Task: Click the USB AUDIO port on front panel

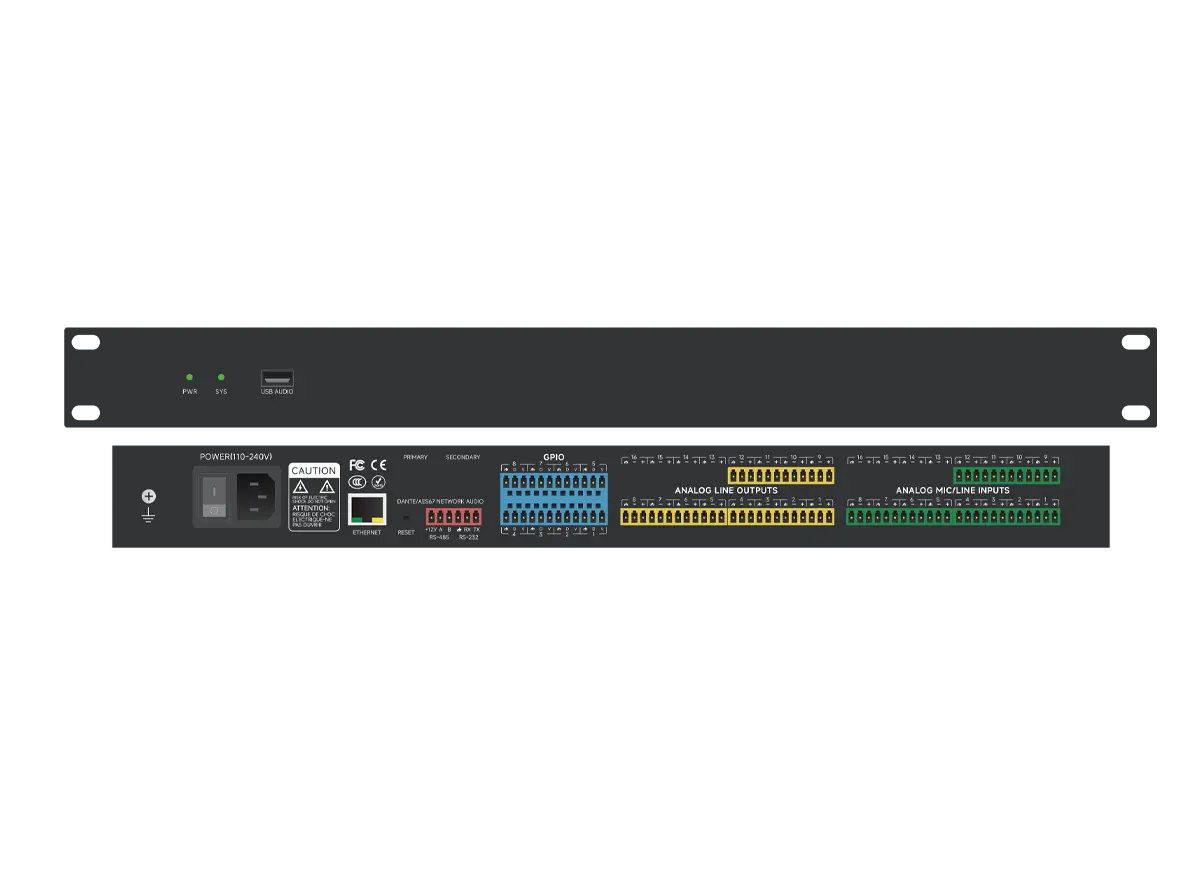Action: point(278,378)
